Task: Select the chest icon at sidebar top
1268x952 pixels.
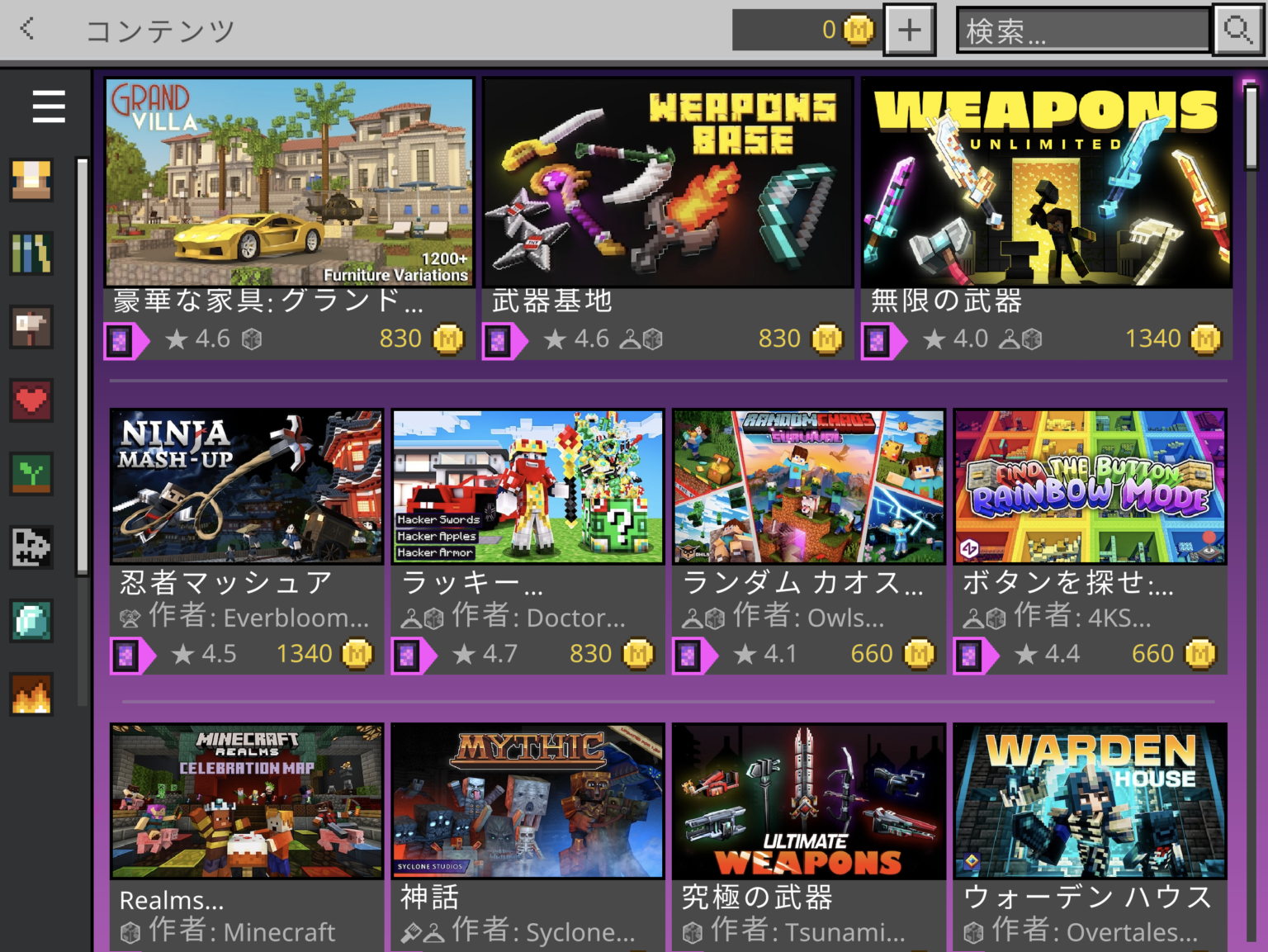Action: point(31,181)
